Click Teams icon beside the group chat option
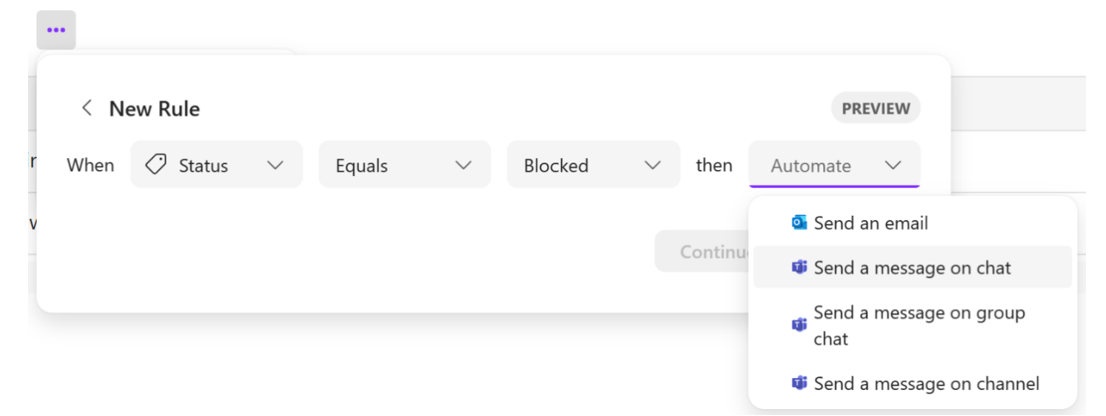The width and height of the screenshot is (1106, 416). [799, 326]
